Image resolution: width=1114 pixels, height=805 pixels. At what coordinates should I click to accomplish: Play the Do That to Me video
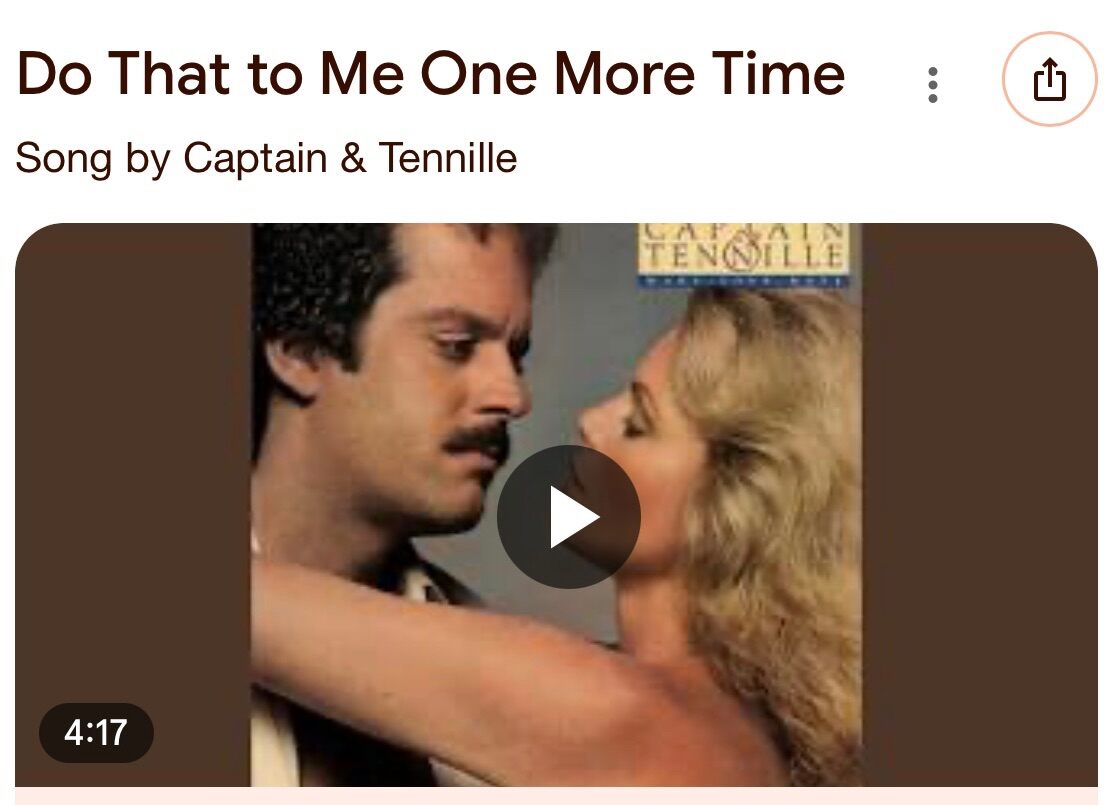click(568, 517)
